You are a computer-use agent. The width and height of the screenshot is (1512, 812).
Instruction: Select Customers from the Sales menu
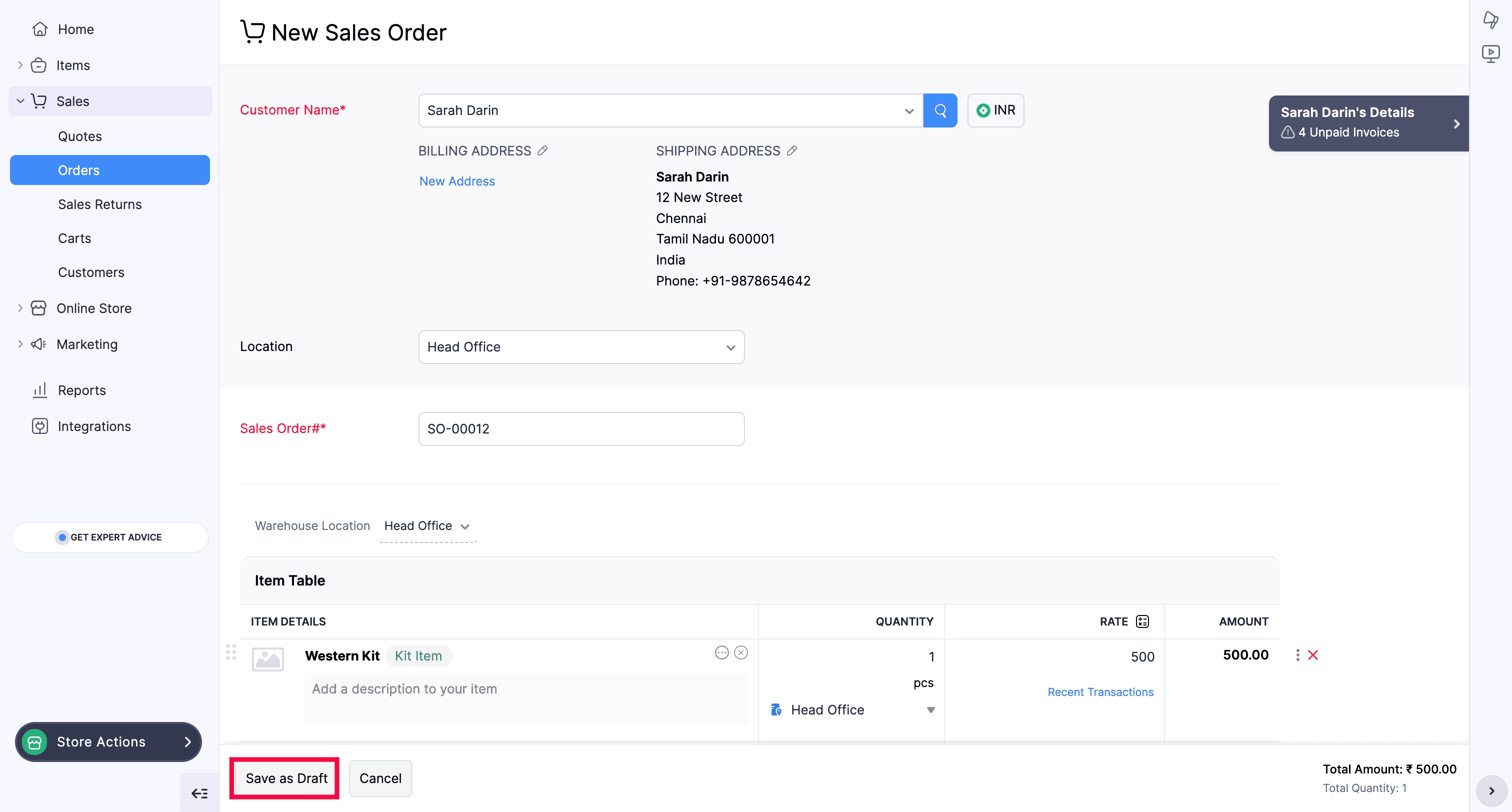click(90, 272)
